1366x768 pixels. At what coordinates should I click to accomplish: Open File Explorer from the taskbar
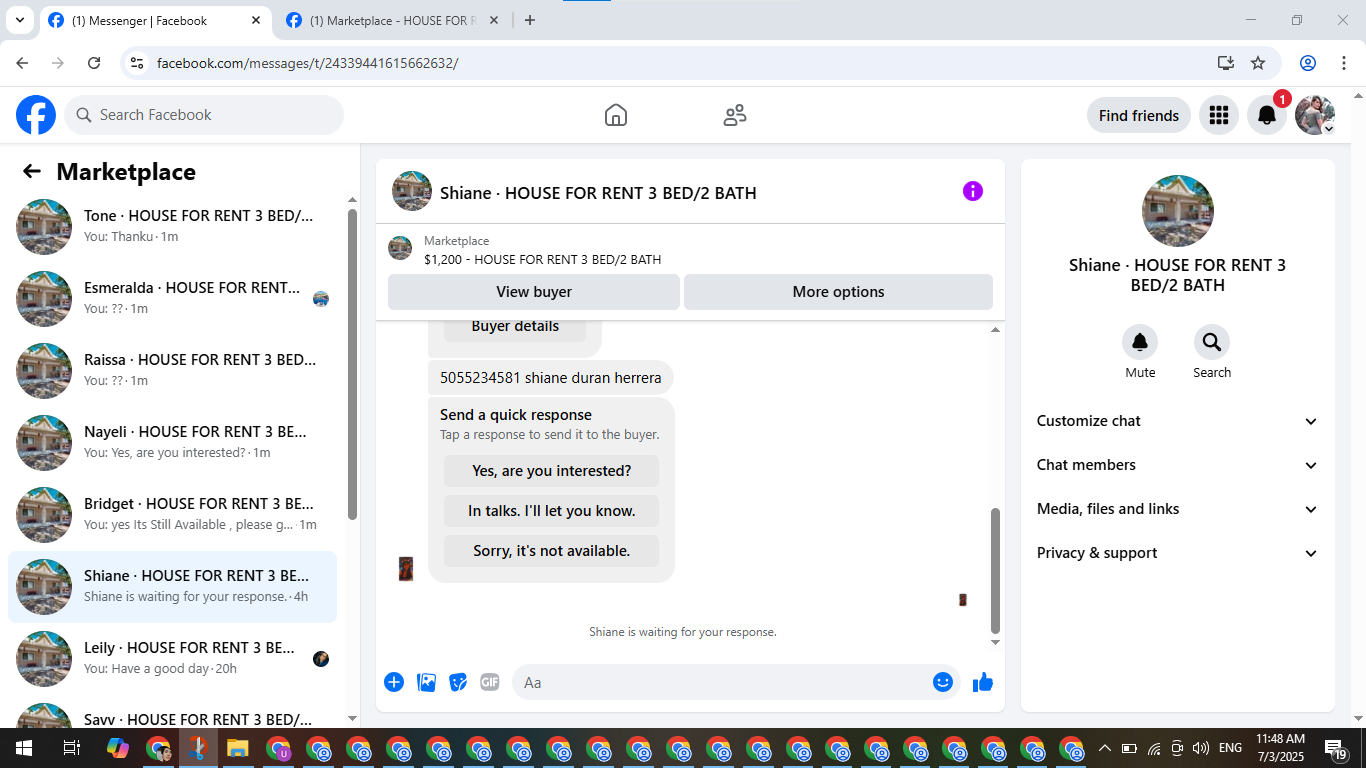click(x=237, y=748)
